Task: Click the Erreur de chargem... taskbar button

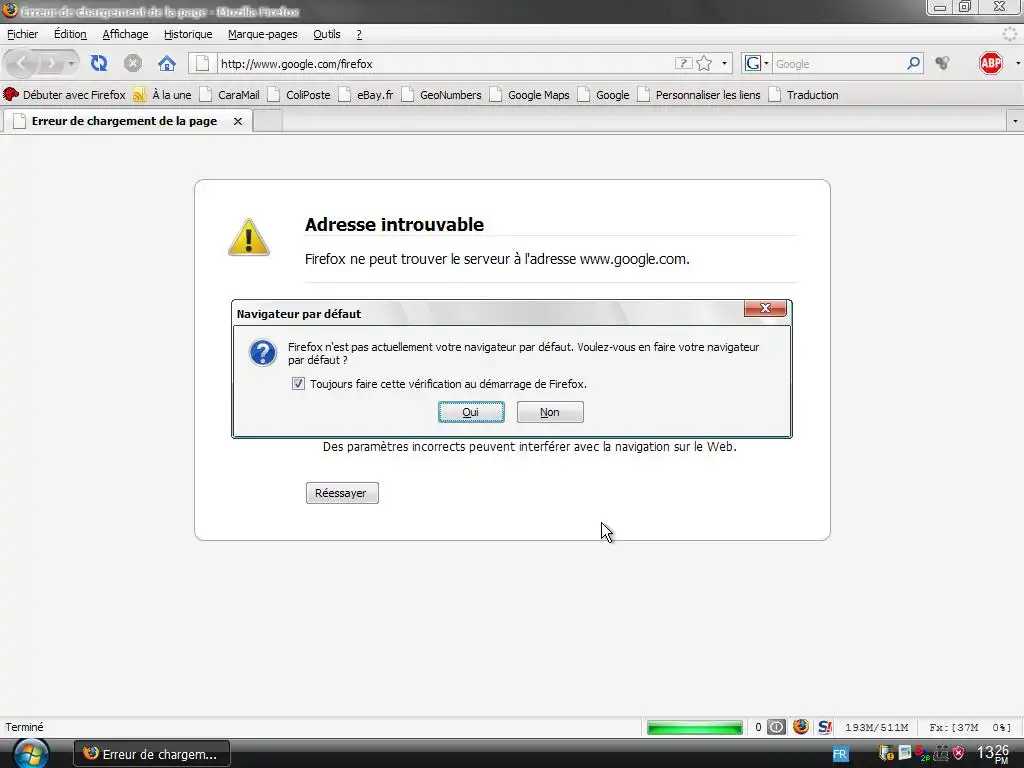Action: click(152, 754)
